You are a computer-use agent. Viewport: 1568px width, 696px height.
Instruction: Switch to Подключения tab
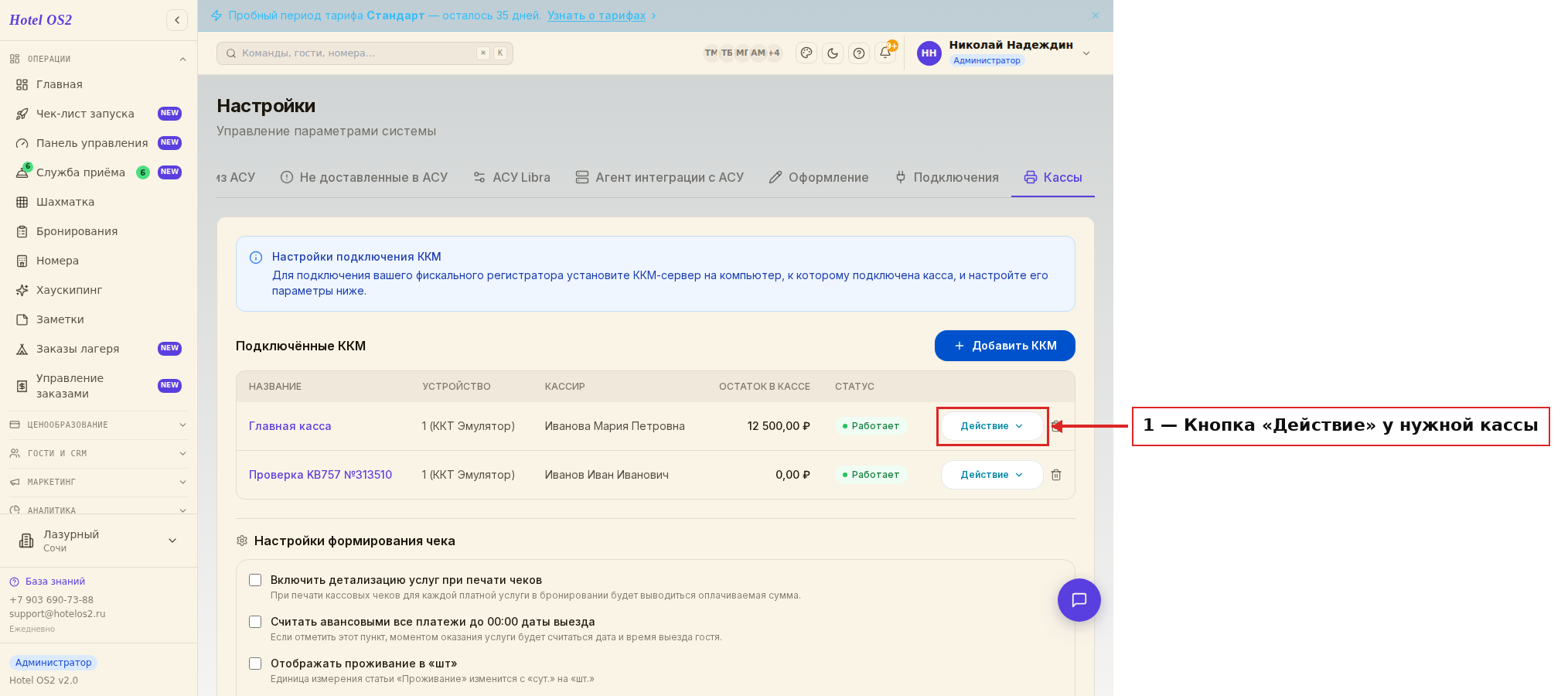947,178
